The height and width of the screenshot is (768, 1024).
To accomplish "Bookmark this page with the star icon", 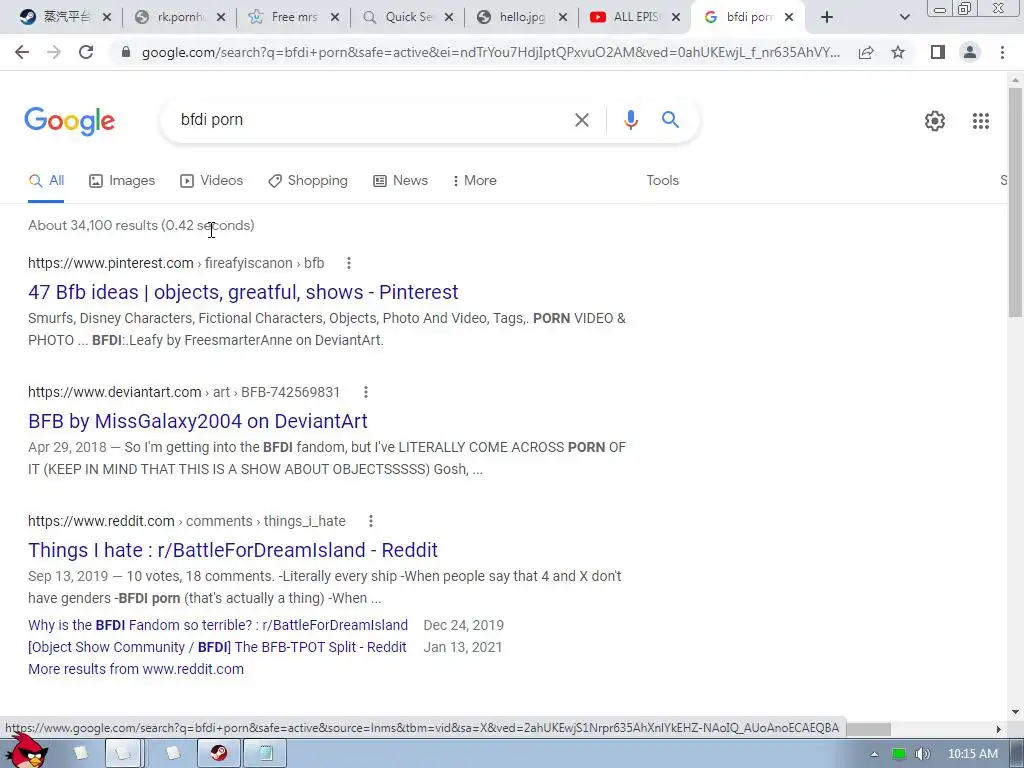I will coord(898,52).
